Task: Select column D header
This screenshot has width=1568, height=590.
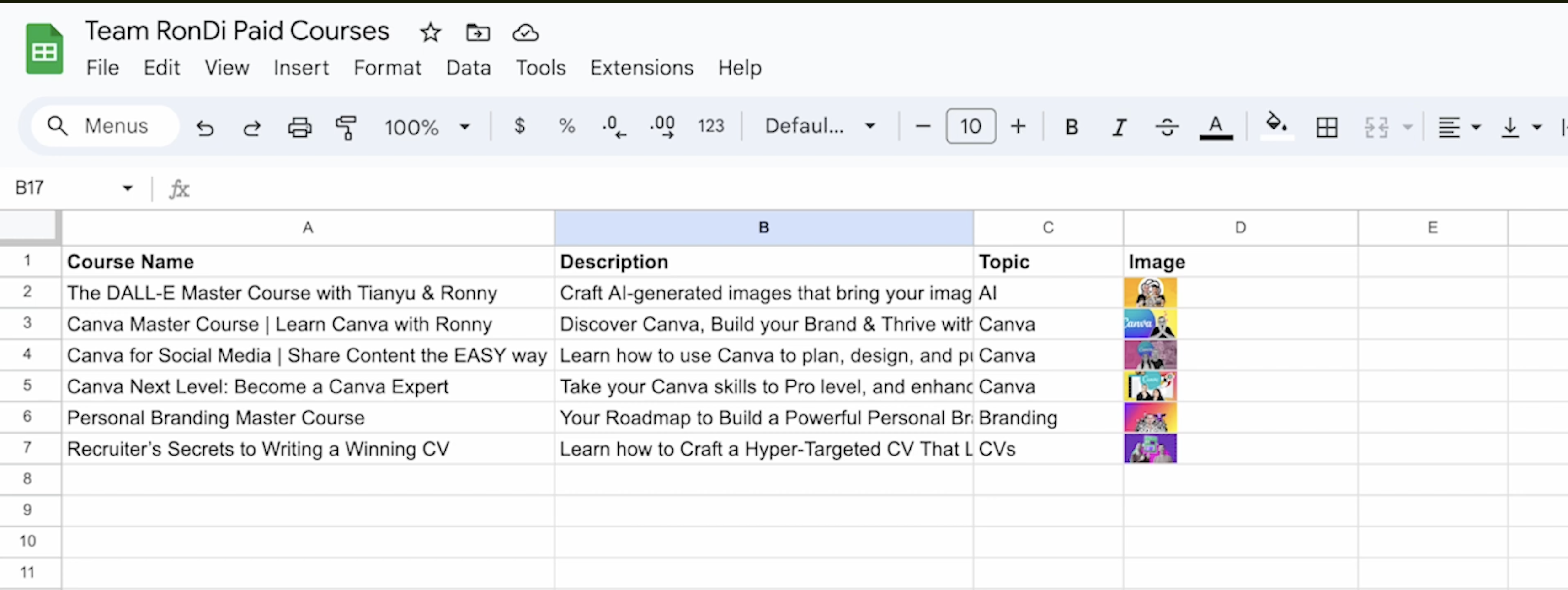Action: [1241, 228]
